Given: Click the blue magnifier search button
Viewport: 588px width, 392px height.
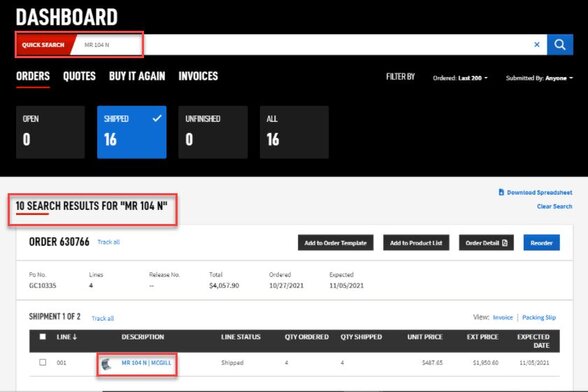Looking at the screenshot, I should pyautogui.click(x=560, y=45).
